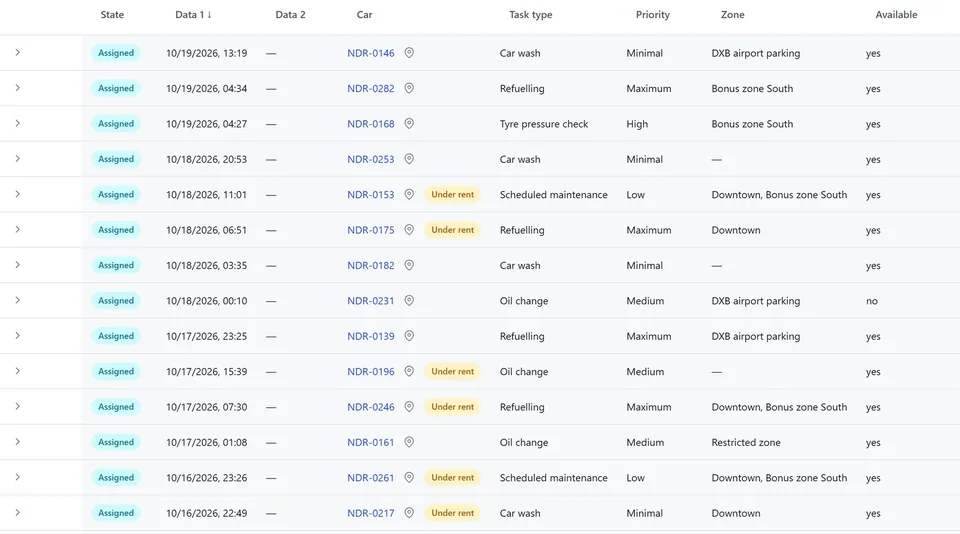Click Under rent badge on NDR-0196

(x=452, y=372)
